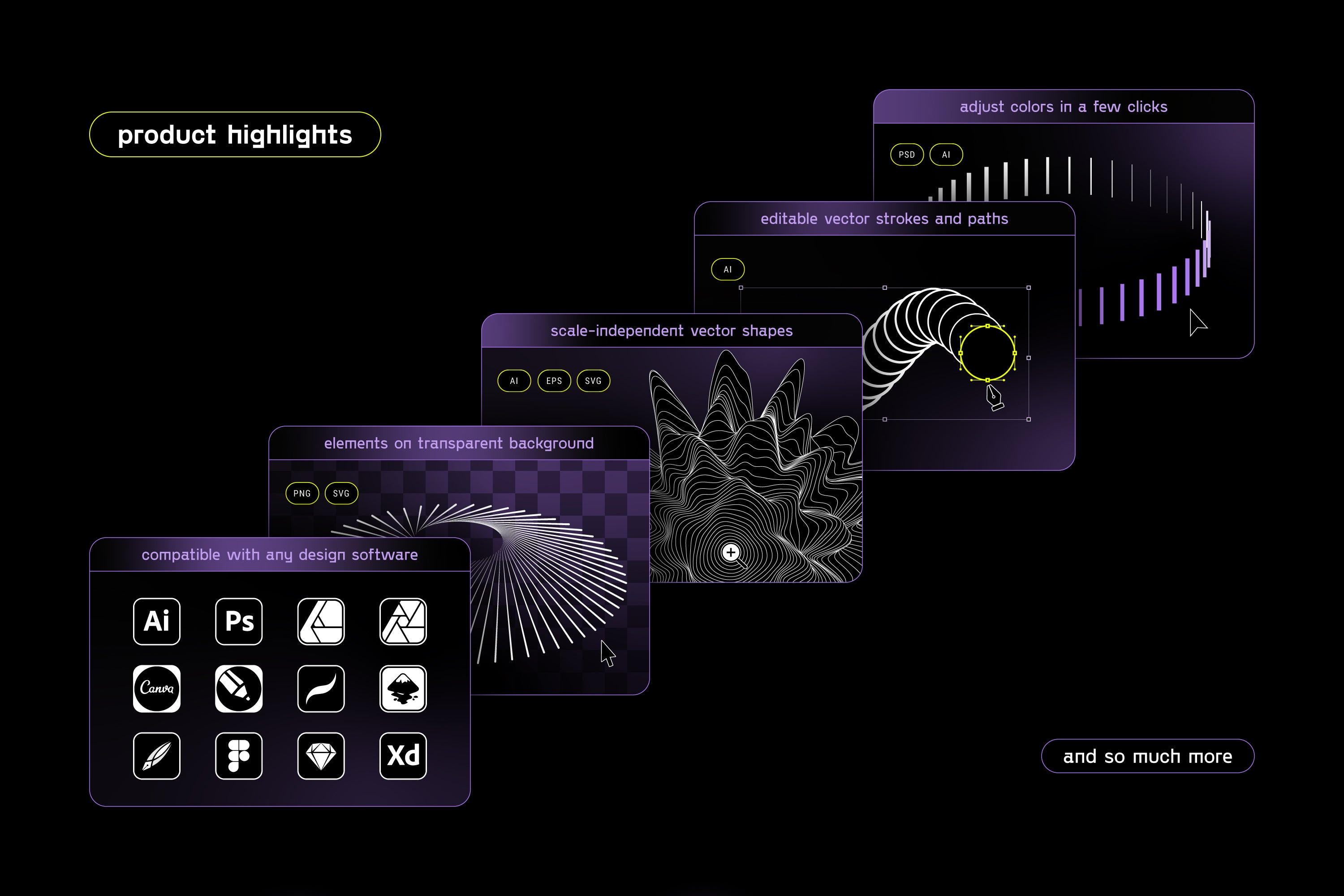This screenshot has width=1344, height=896.
Task: Click the Adobe Xd icon
Action: pyautogui.click(x=403, y=755)
